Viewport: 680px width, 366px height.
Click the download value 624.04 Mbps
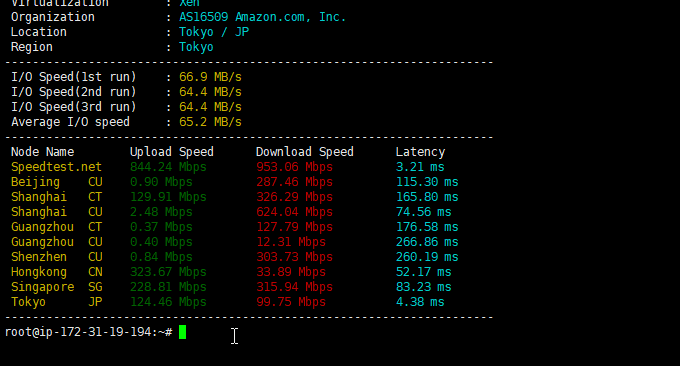coord(294,212)
